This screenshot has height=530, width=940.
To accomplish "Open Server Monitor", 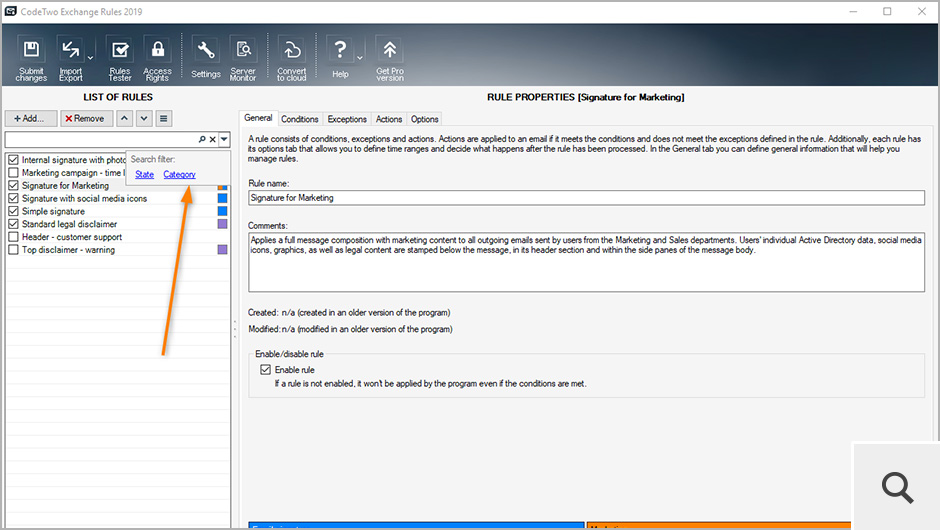I will [243, 58].
